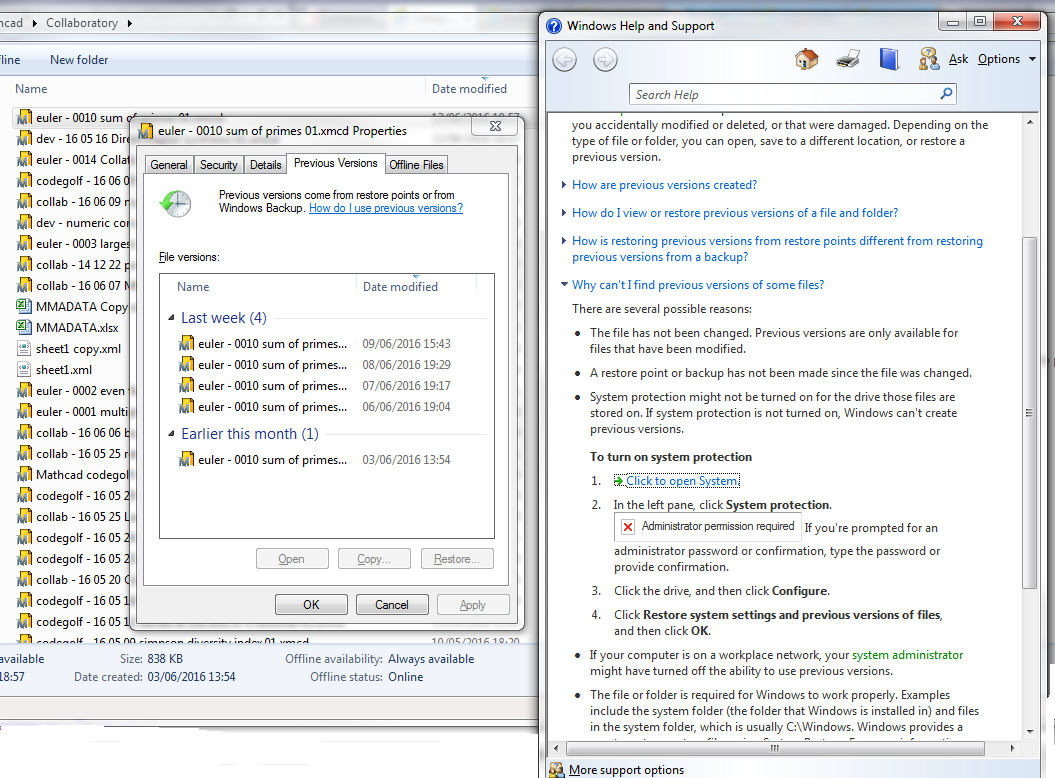Click New folder in Explorer toolbar

(x=79, y=60)
